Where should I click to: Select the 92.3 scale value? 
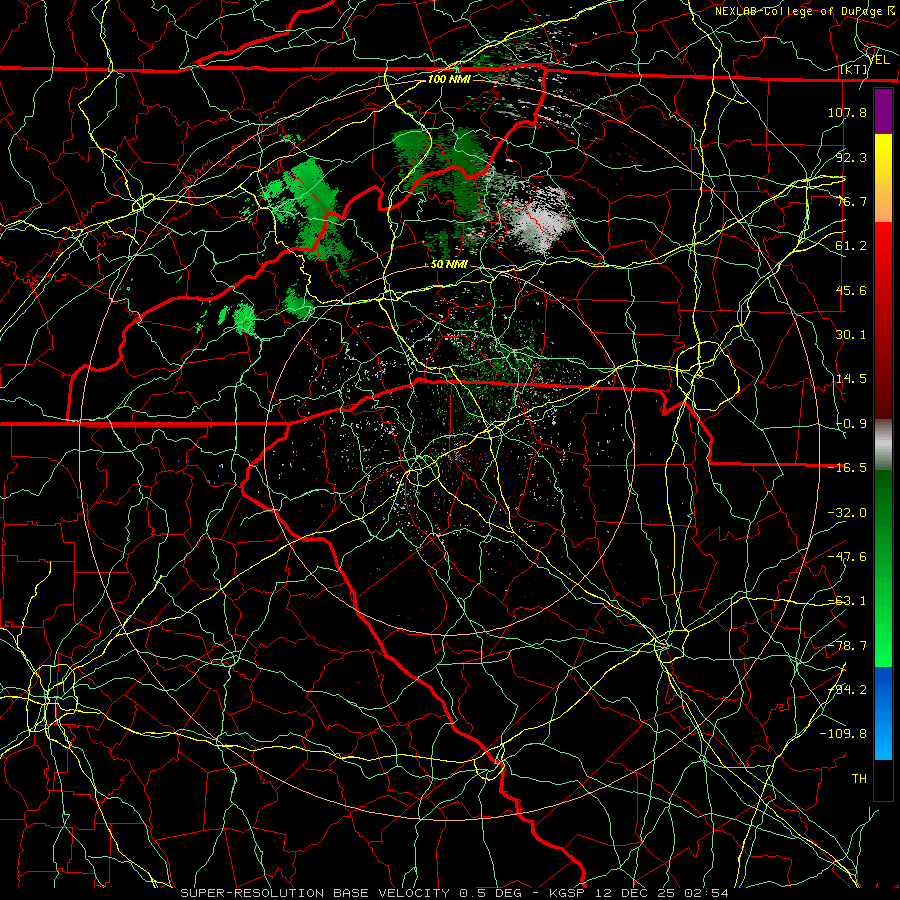point(851,157)
